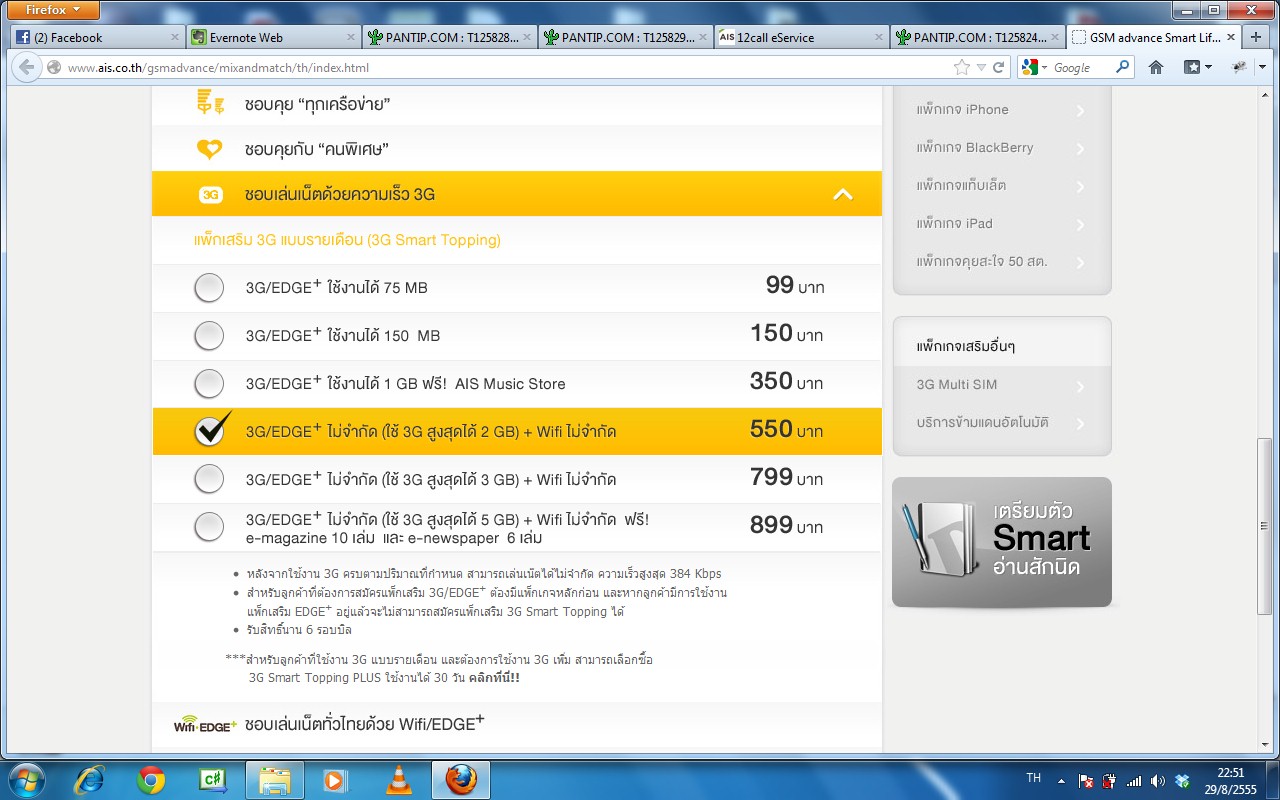Click the scrollbar up arrow

pyautogui.click(x=1264, y=95)
